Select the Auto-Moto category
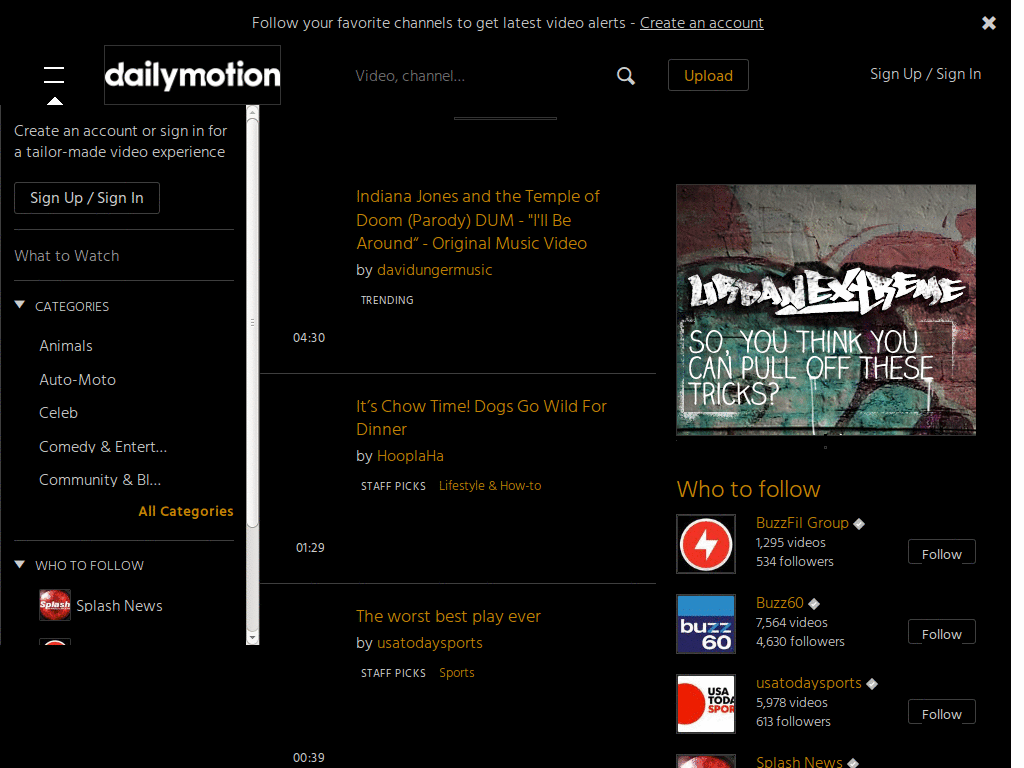This screenshot has width=1024, height=768. (x=78, y=380)
